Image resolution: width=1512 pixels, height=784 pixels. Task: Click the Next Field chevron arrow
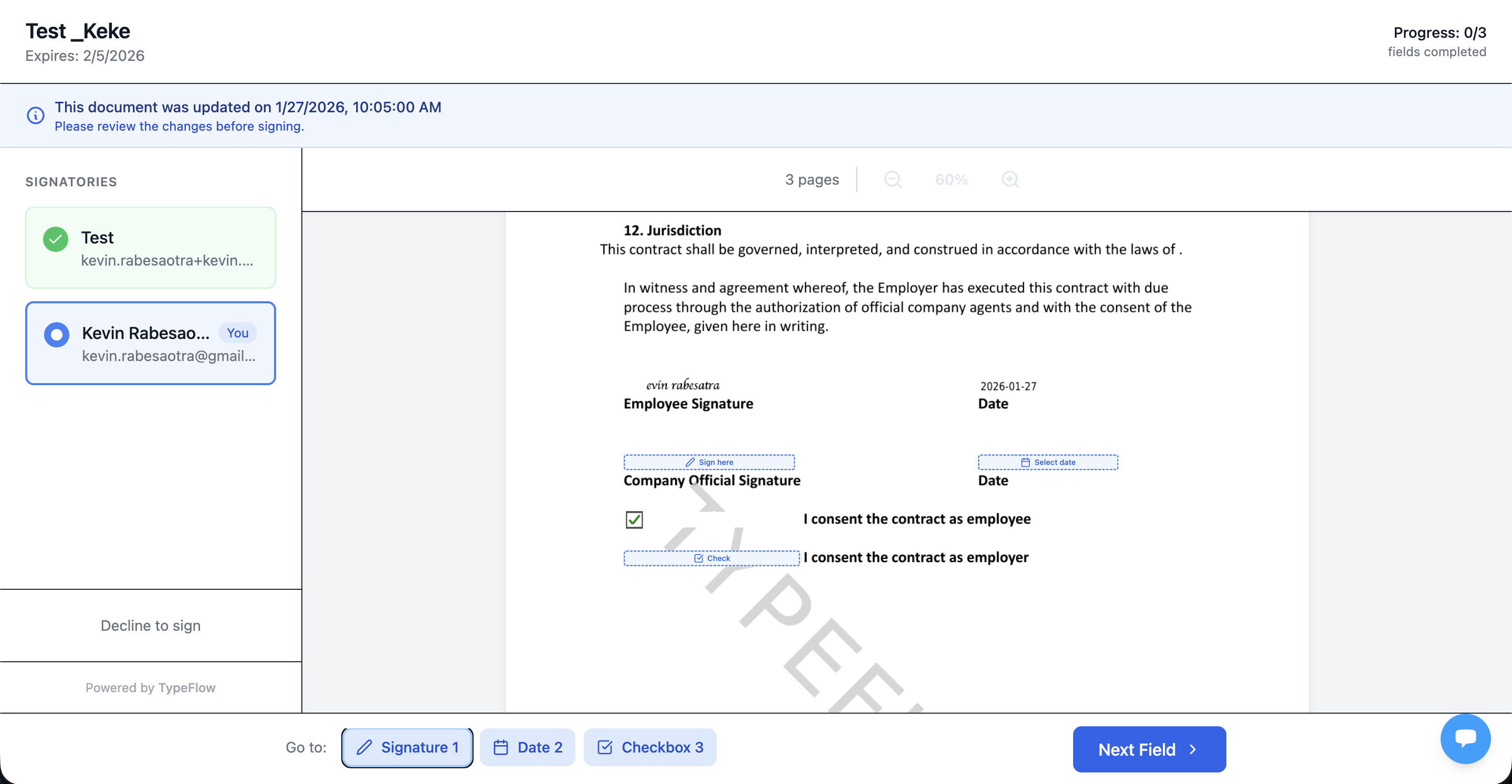[1193, 749]
